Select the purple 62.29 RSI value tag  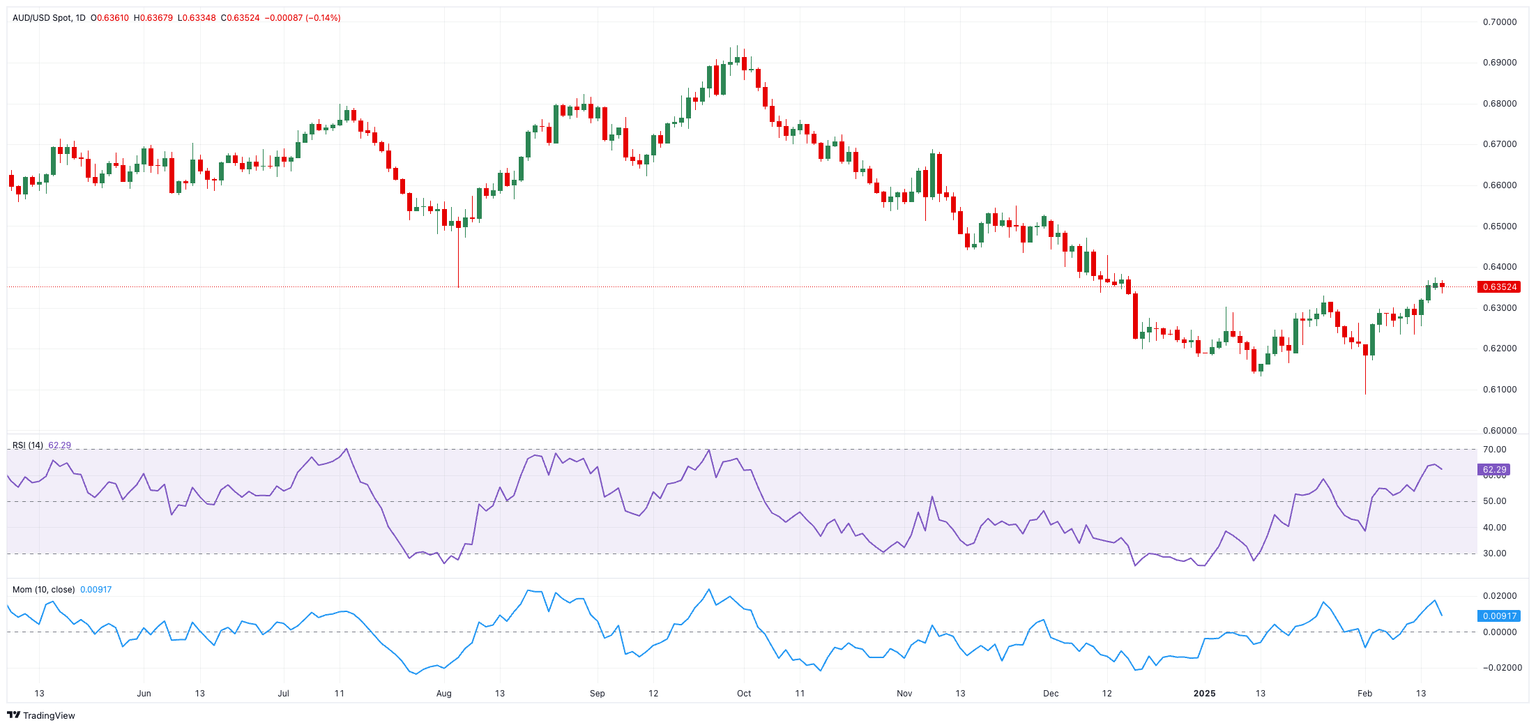point(1494,469)
